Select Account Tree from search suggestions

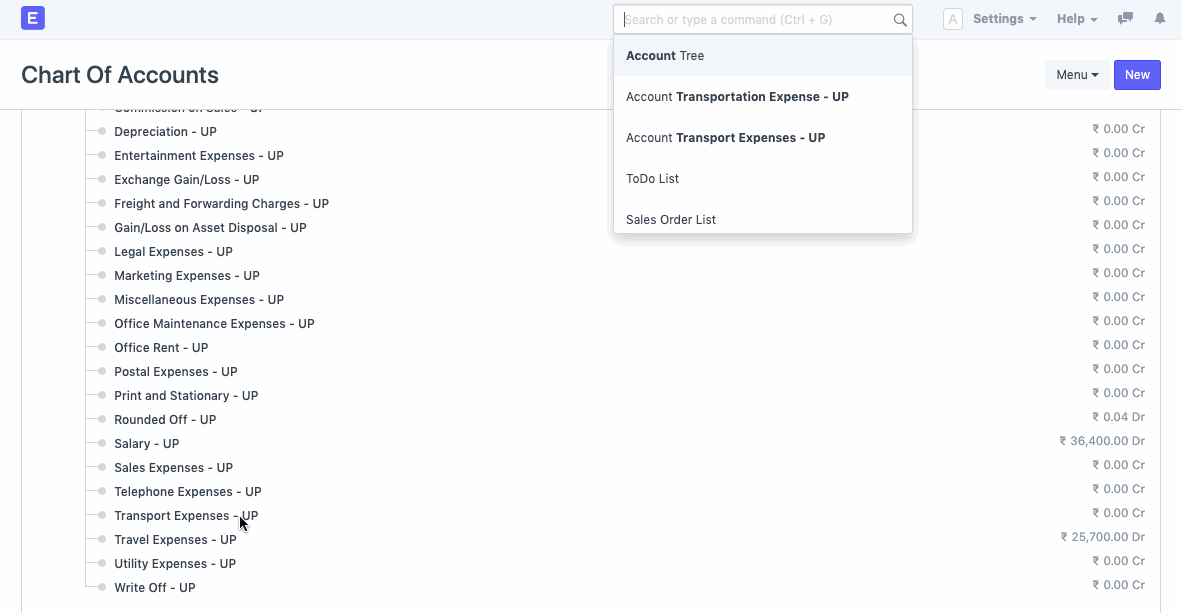[665, 55]
